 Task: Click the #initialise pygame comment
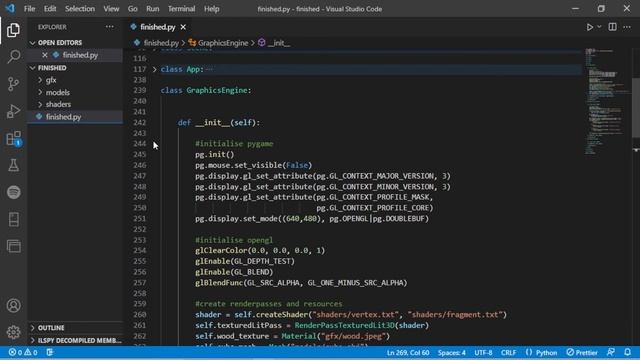coord(234,144)
